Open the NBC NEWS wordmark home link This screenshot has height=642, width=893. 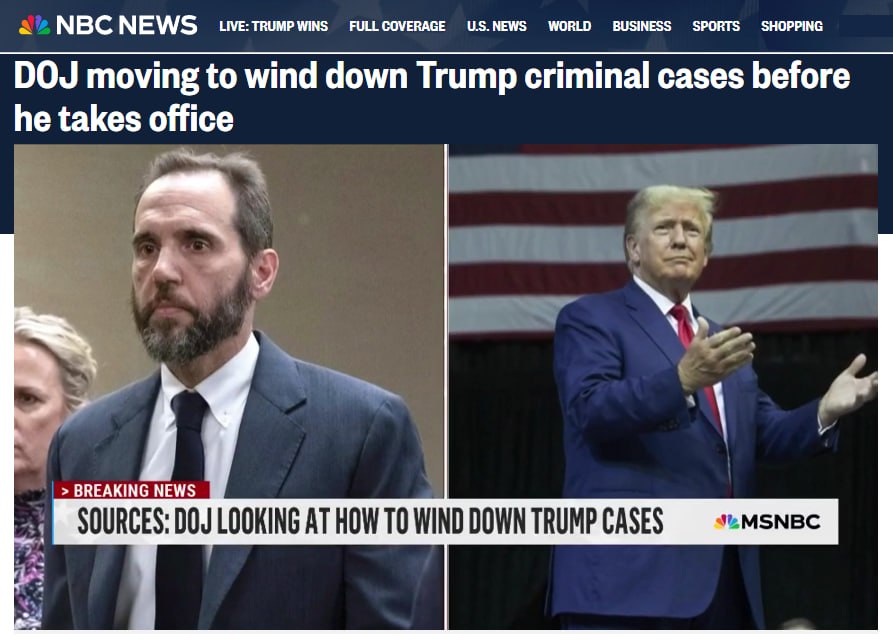tap(126, 26)
